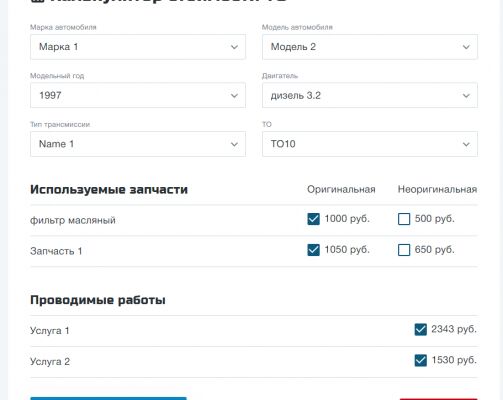Screen dimensions: 503x400
Task: Click the Тип трансмиссии field label
Action: click(x=60, y=124)
